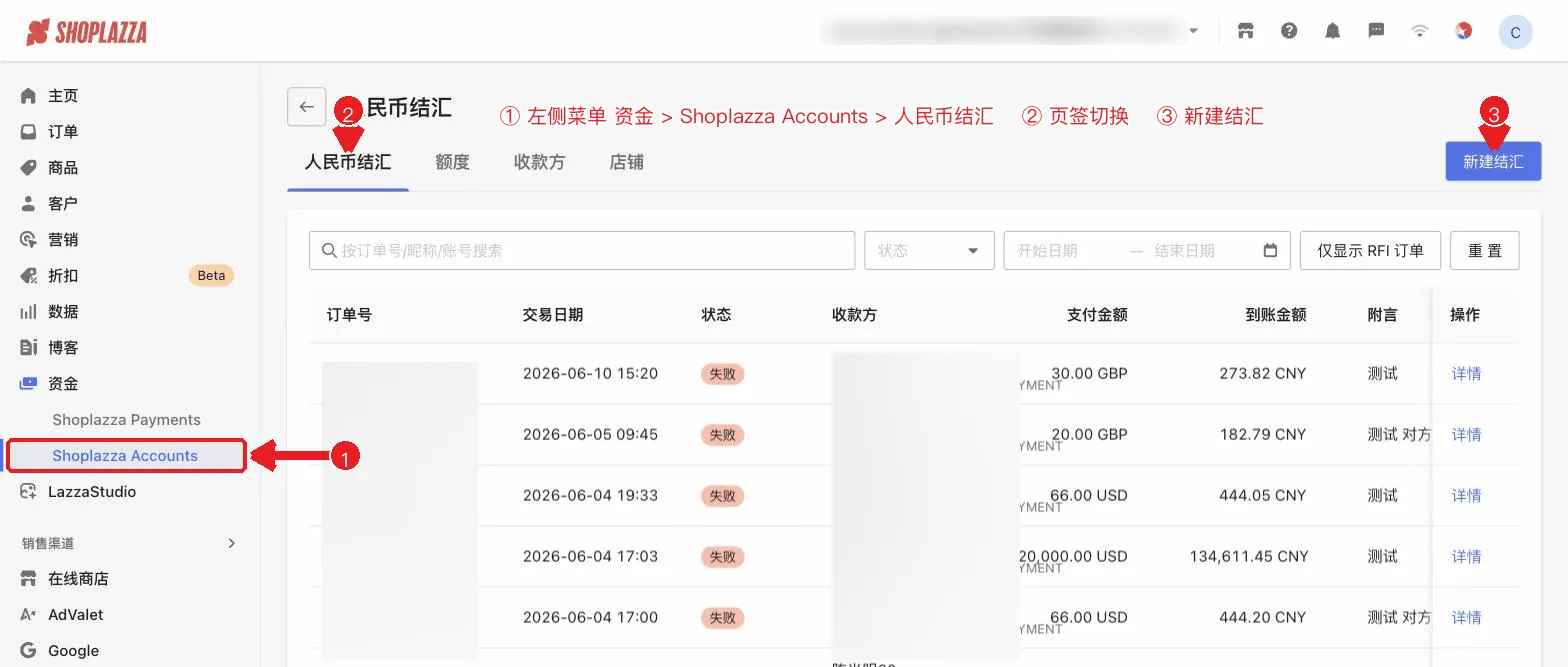Open 资金 in sidebar
Image resolution: width=1568 pixels, height=667 pixels.
tap(63, 384)
